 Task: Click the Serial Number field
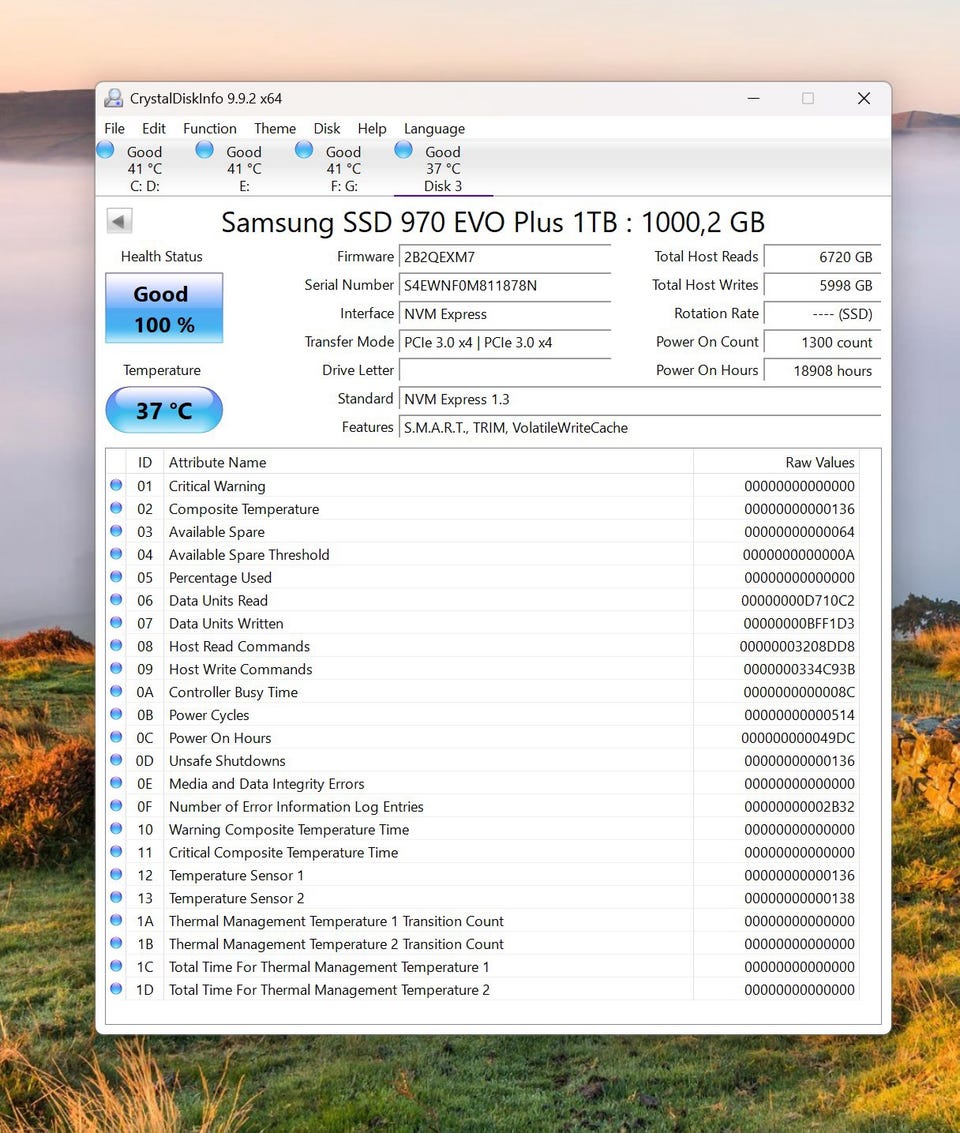coord(505,285)
